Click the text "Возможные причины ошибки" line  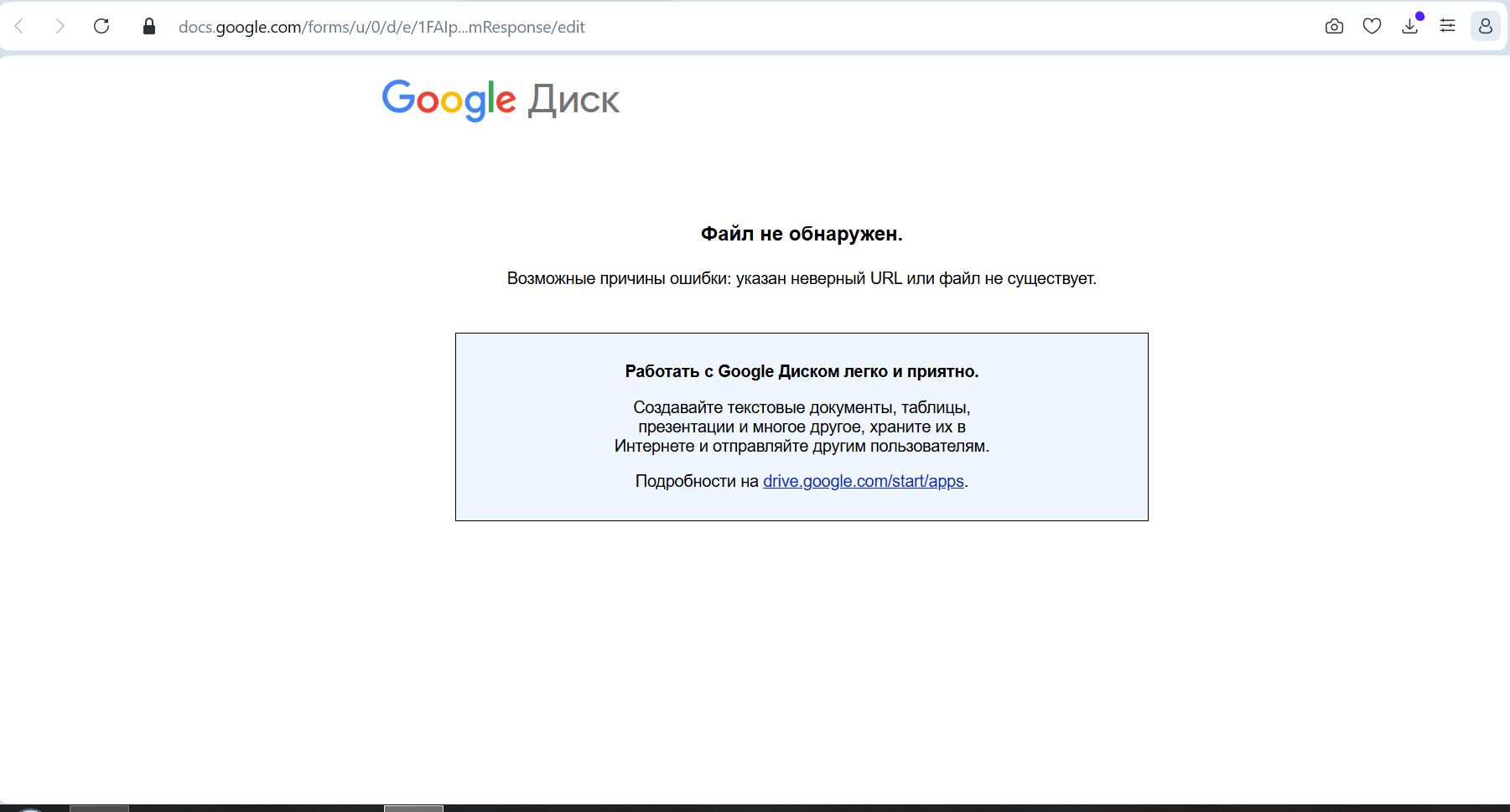(802, 278)
